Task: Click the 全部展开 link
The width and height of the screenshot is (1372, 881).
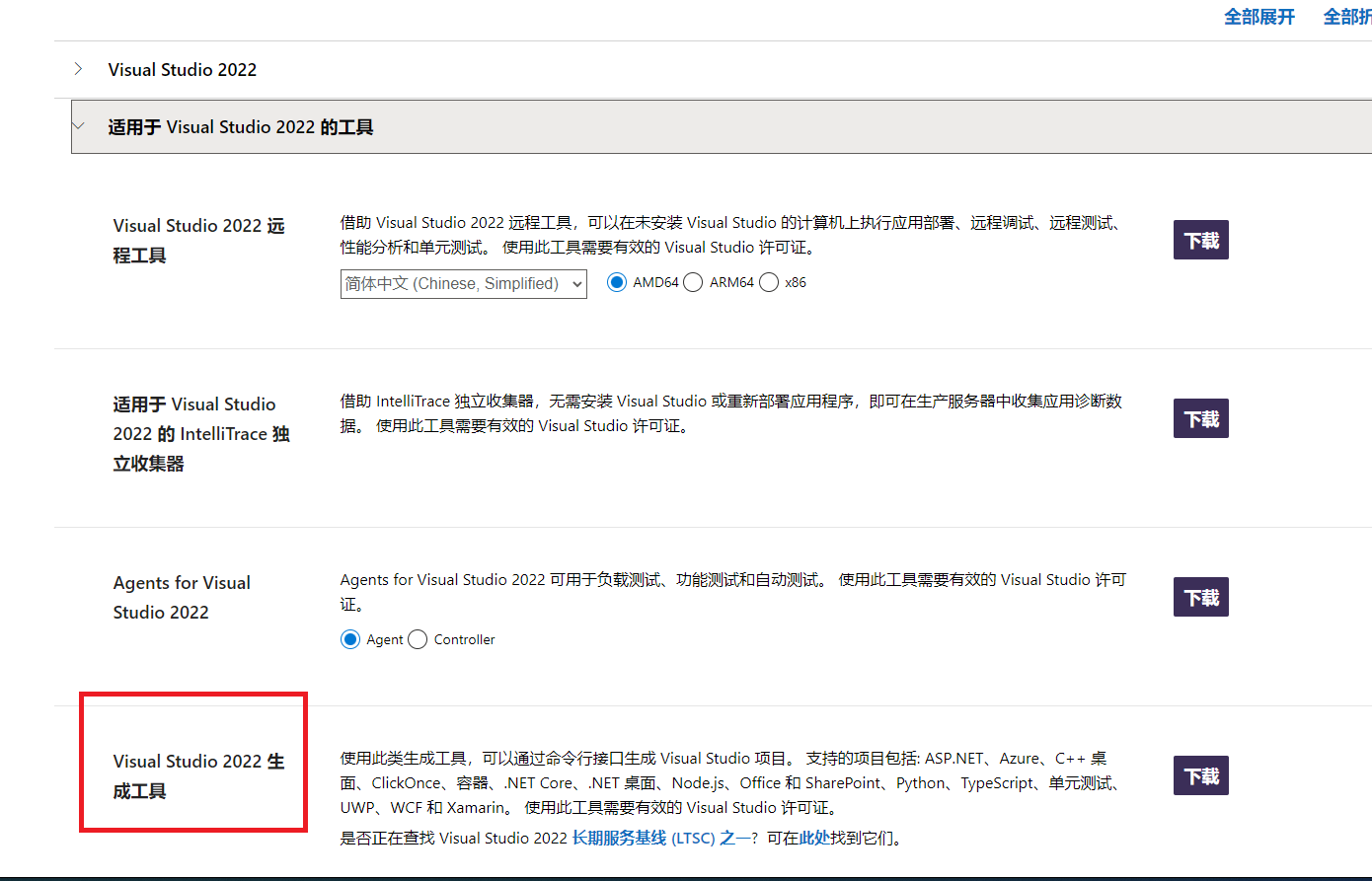Action: (x=1258, y=17)
